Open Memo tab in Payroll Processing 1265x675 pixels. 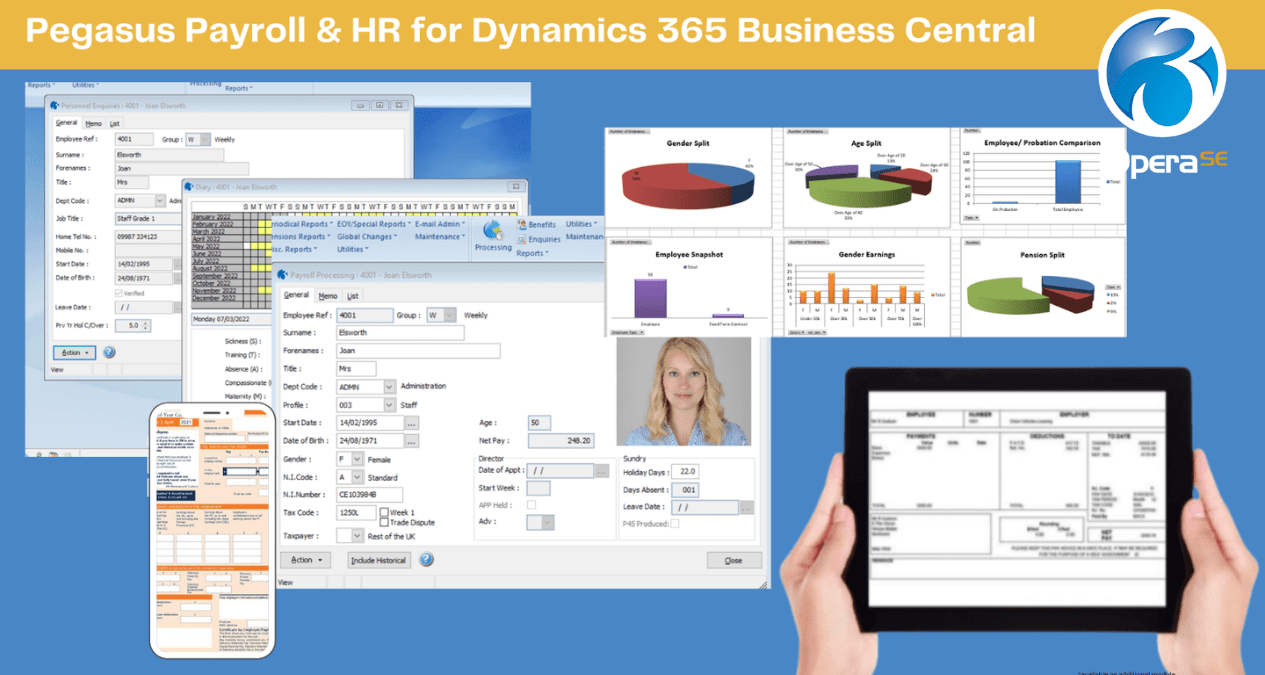pos(328,296)
